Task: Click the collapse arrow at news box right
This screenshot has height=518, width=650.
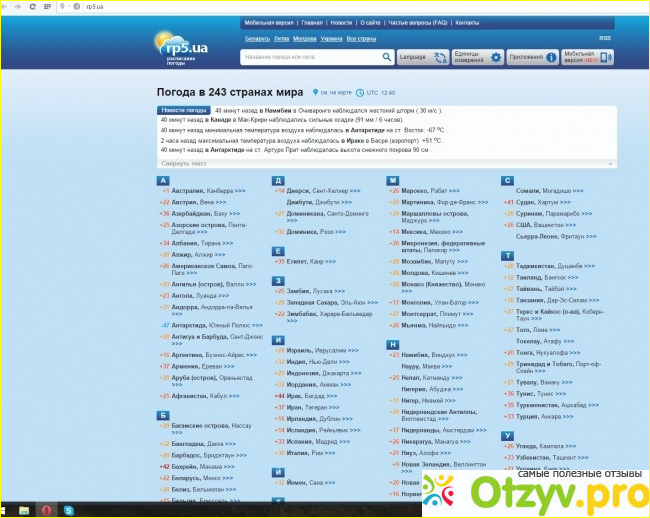Action: (x=610, y=164)
